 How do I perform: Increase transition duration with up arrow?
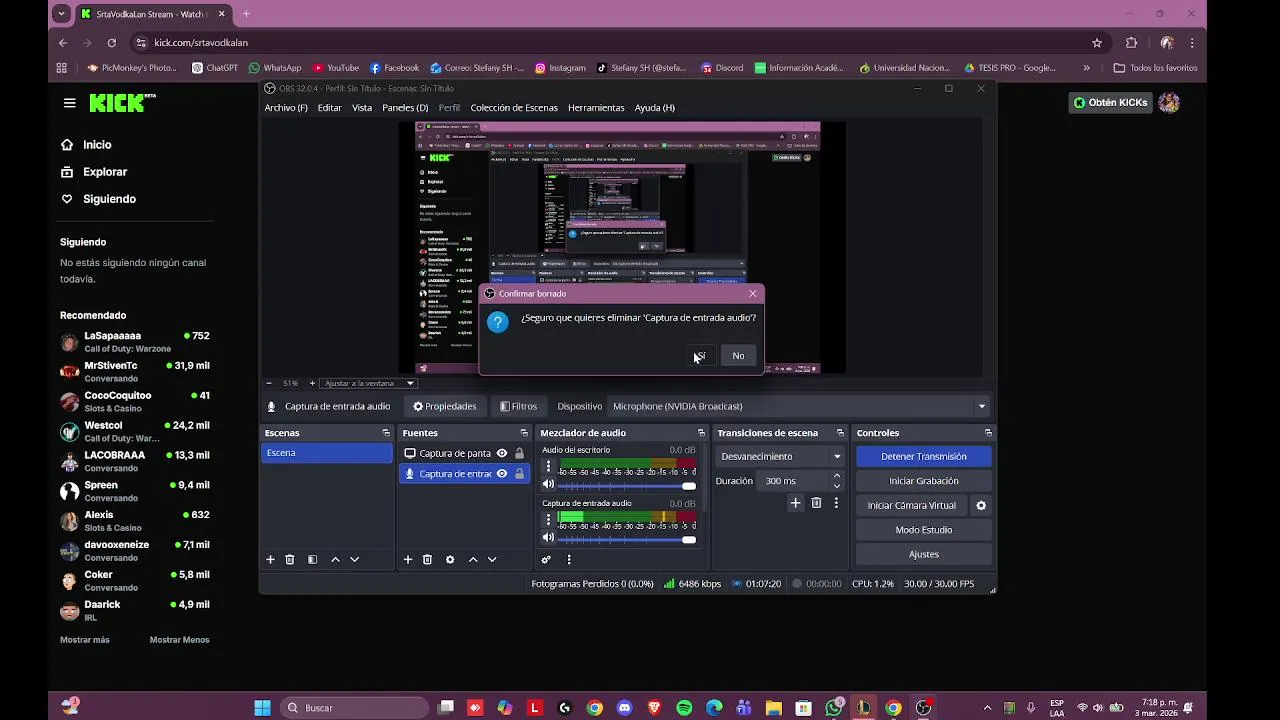[x=837, y=476]
